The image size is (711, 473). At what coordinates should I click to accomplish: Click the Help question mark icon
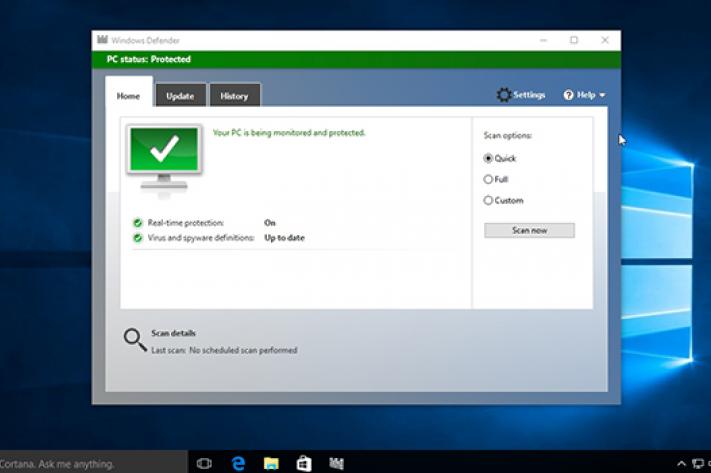tap(568, 95)
